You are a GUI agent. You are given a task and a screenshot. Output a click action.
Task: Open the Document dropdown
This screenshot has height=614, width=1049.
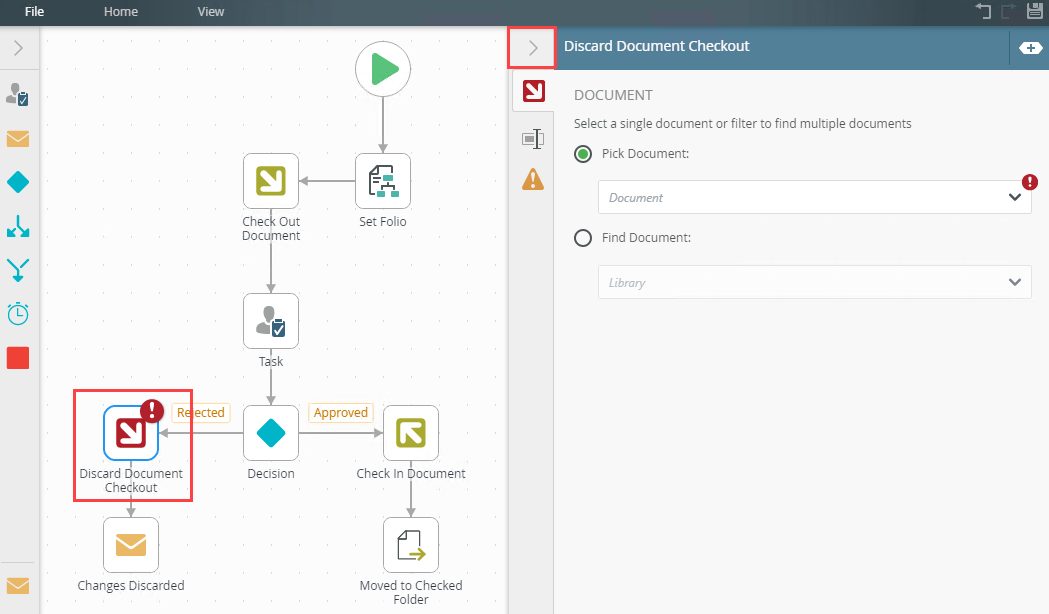(x=814, y=197)
